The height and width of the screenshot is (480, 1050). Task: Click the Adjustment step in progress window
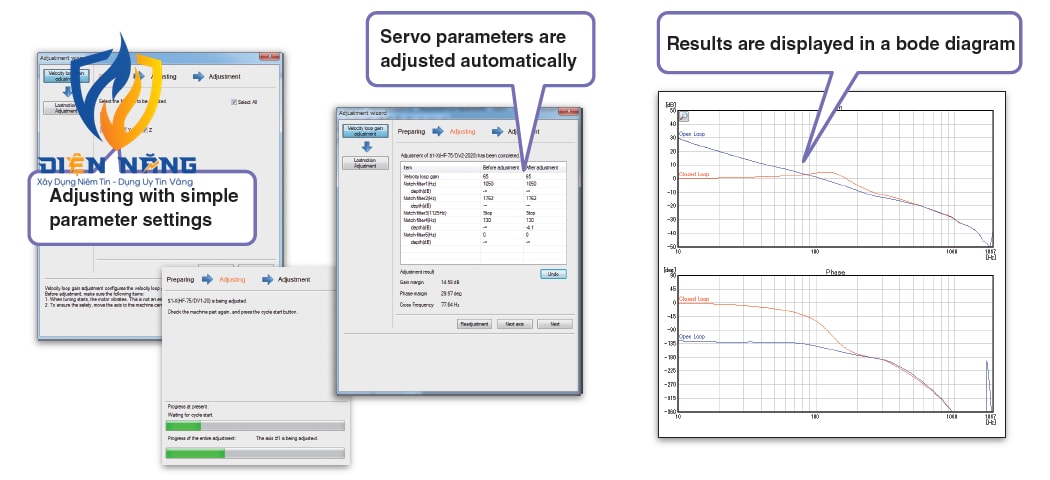(x=294, y=279)
